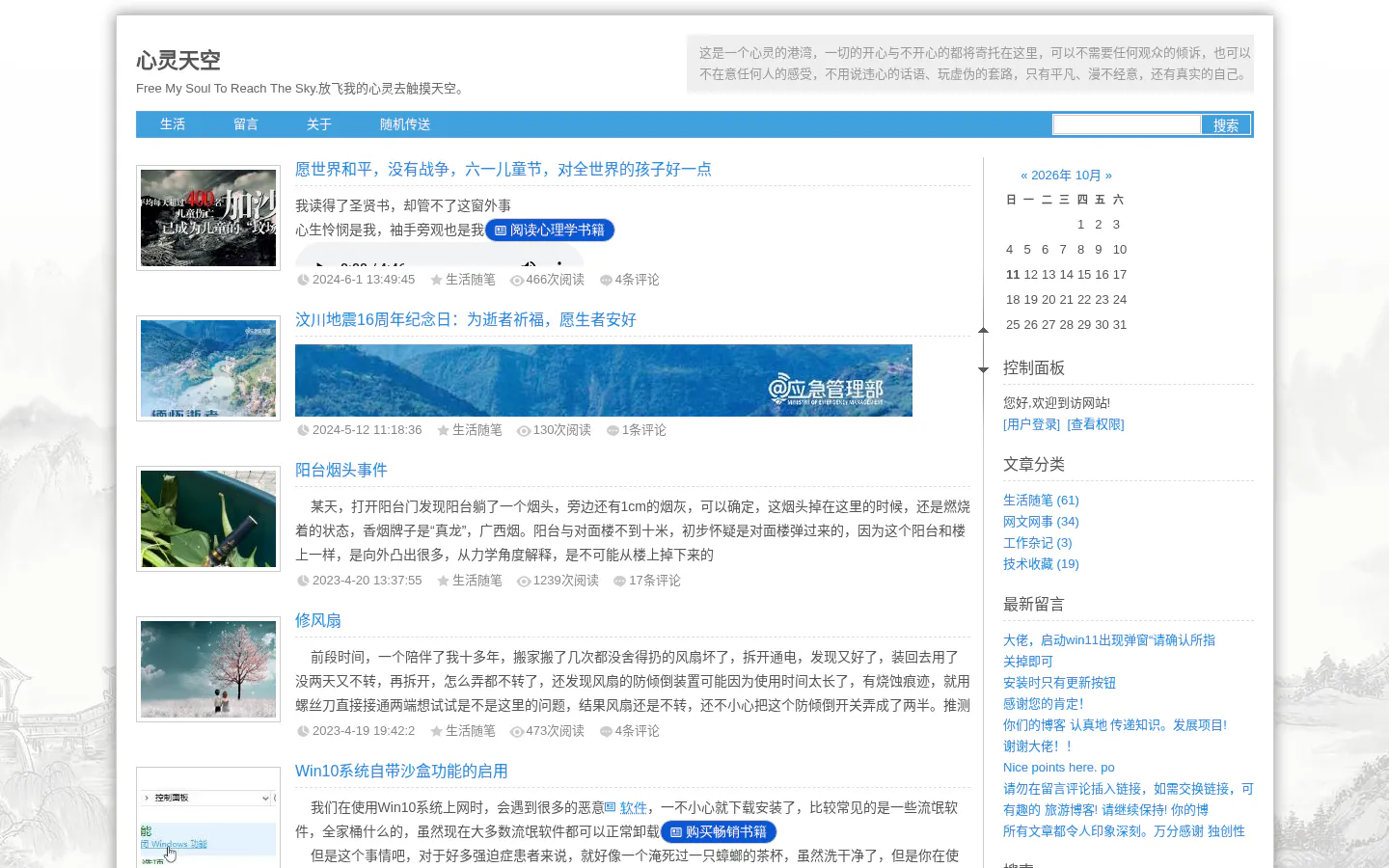1389x868 pixels.
Task: Open the 请勿在留言评论插入链接 comment
Action: click(x=1129, y=789)
